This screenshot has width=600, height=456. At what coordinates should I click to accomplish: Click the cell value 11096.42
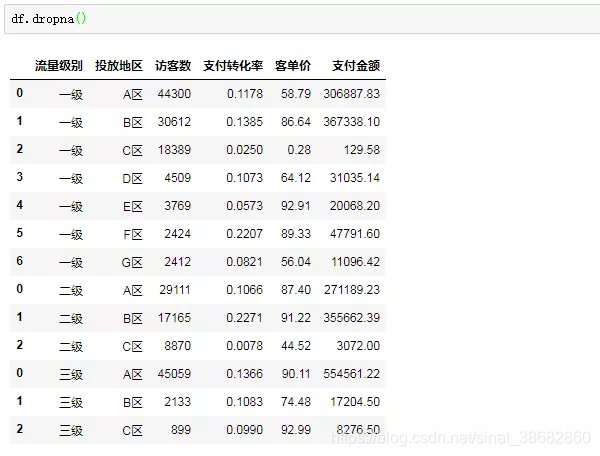355,262
